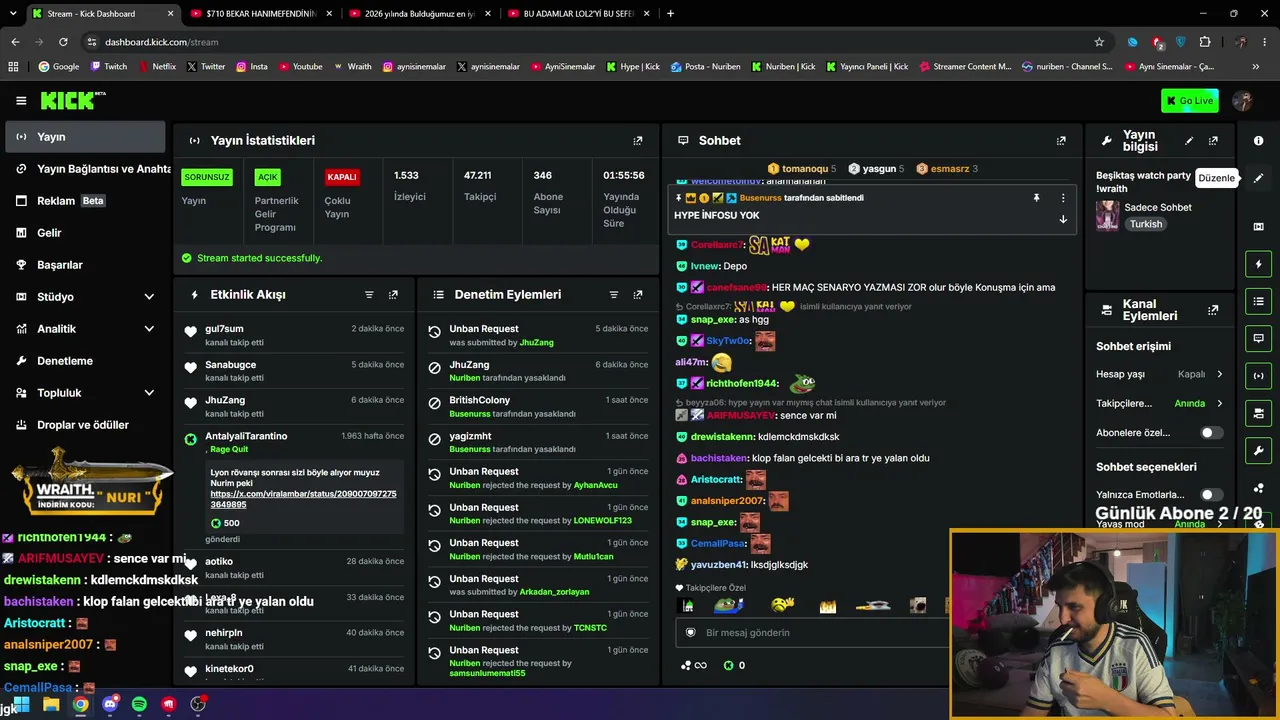Click the info icon in right sidebar
Image resolution: width=1280 pixels, height=720 pixels.
(1258, 141)
